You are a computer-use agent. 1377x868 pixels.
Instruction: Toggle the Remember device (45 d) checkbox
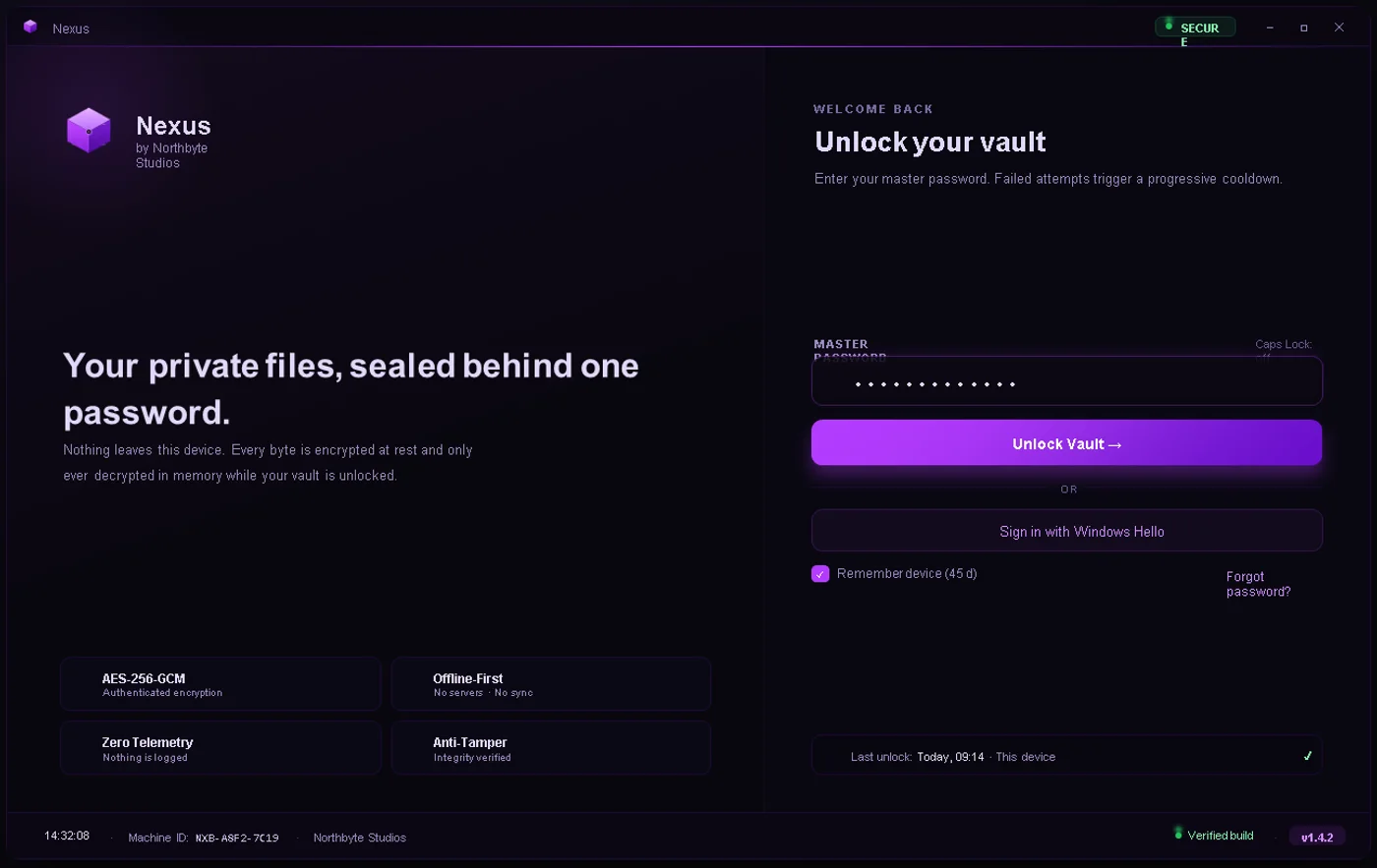tap(820, 574)
